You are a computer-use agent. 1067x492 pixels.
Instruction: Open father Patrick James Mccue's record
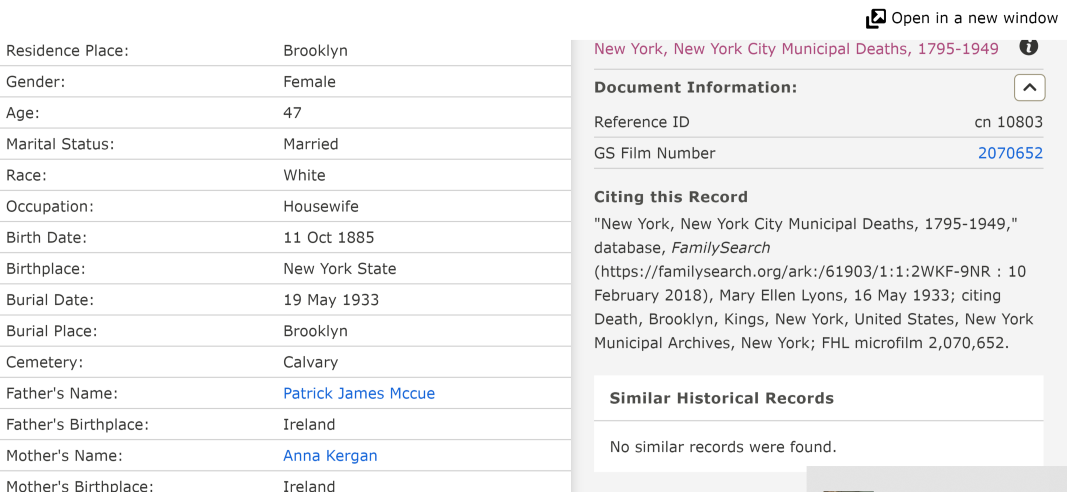tap(359, 393)
